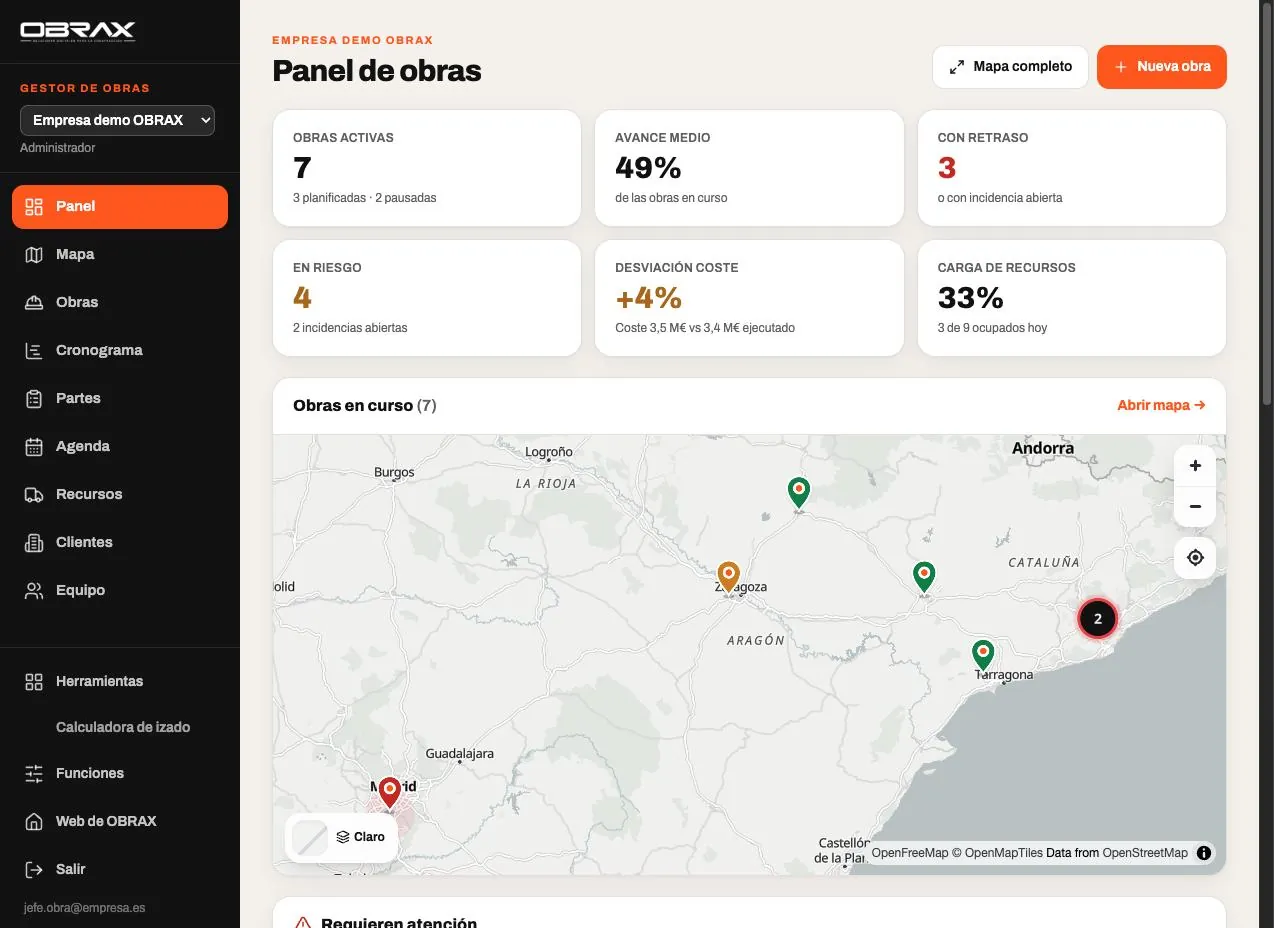
Task: Navigate to Agenda
Action: pos(120,446)
